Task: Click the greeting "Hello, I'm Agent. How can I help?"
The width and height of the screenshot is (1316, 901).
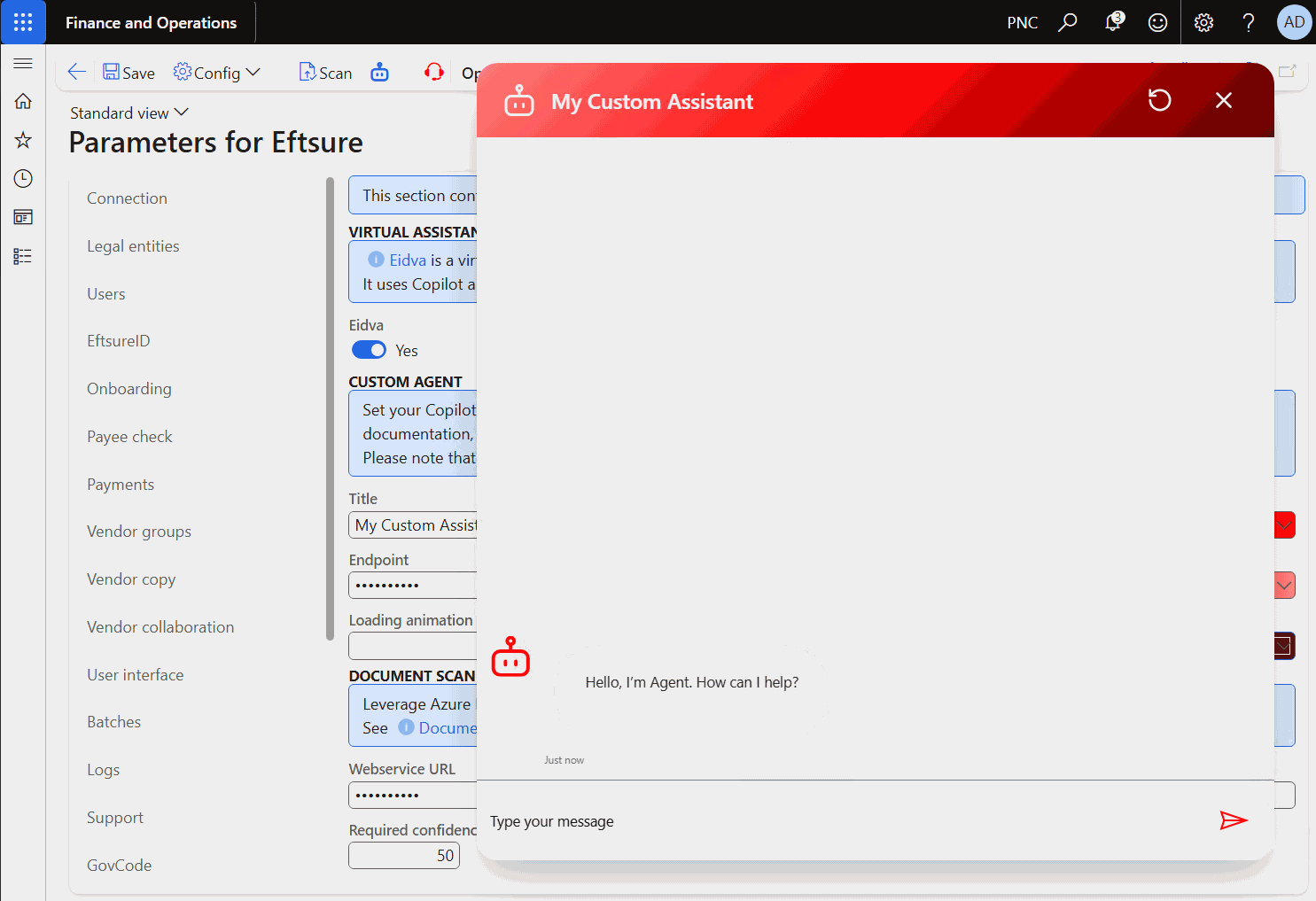Action: 692,682
